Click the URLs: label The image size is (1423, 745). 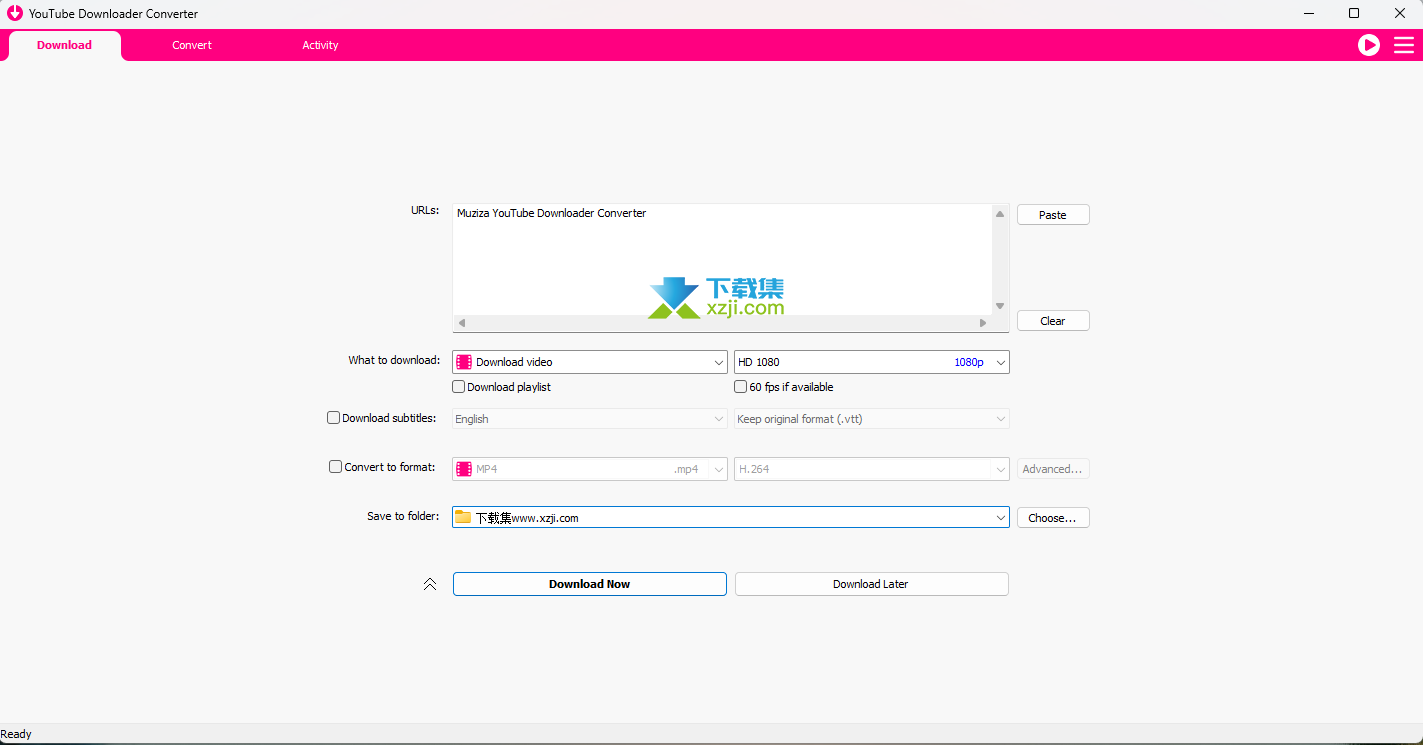coord(425,210)
